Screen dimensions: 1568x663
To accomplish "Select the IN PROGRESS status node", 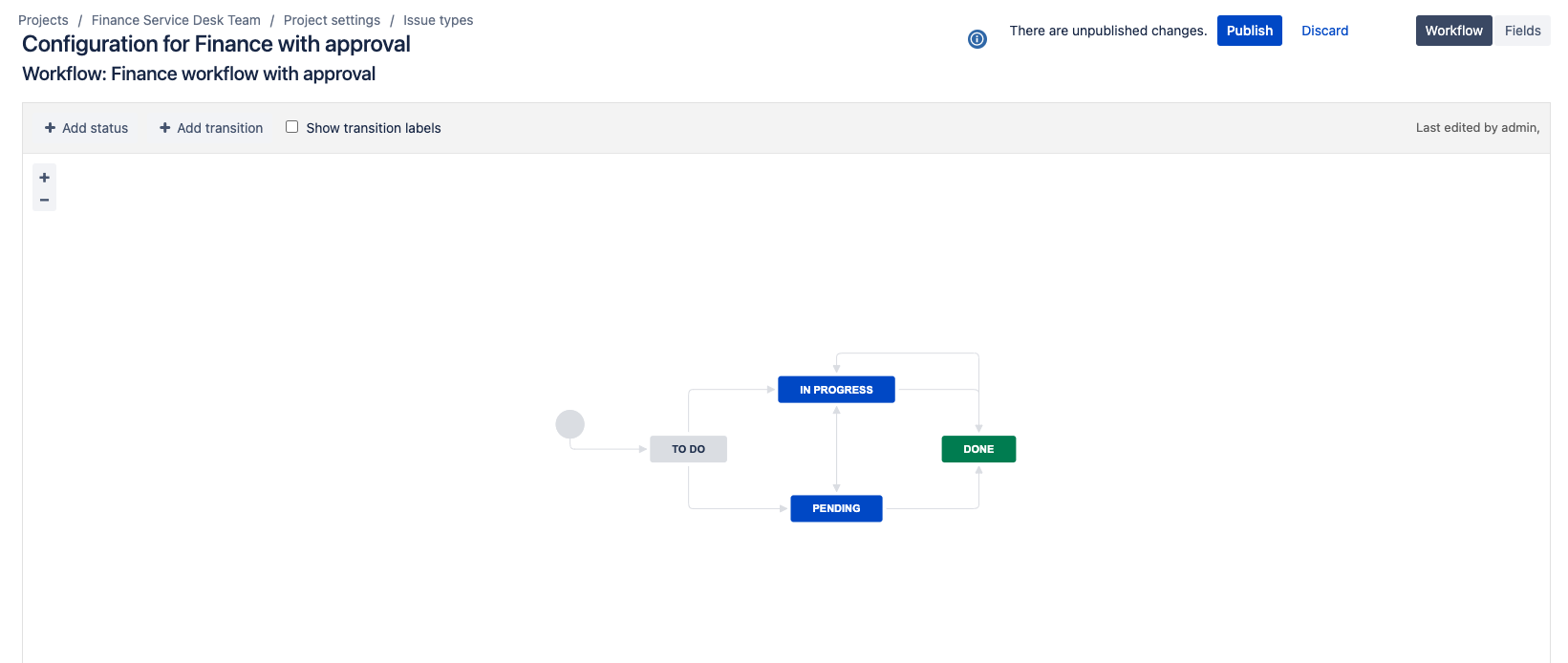I will coord(836,390).
